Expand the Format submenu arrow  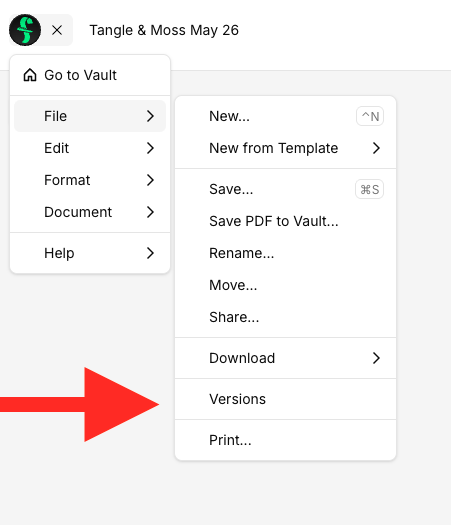[150, 180]
